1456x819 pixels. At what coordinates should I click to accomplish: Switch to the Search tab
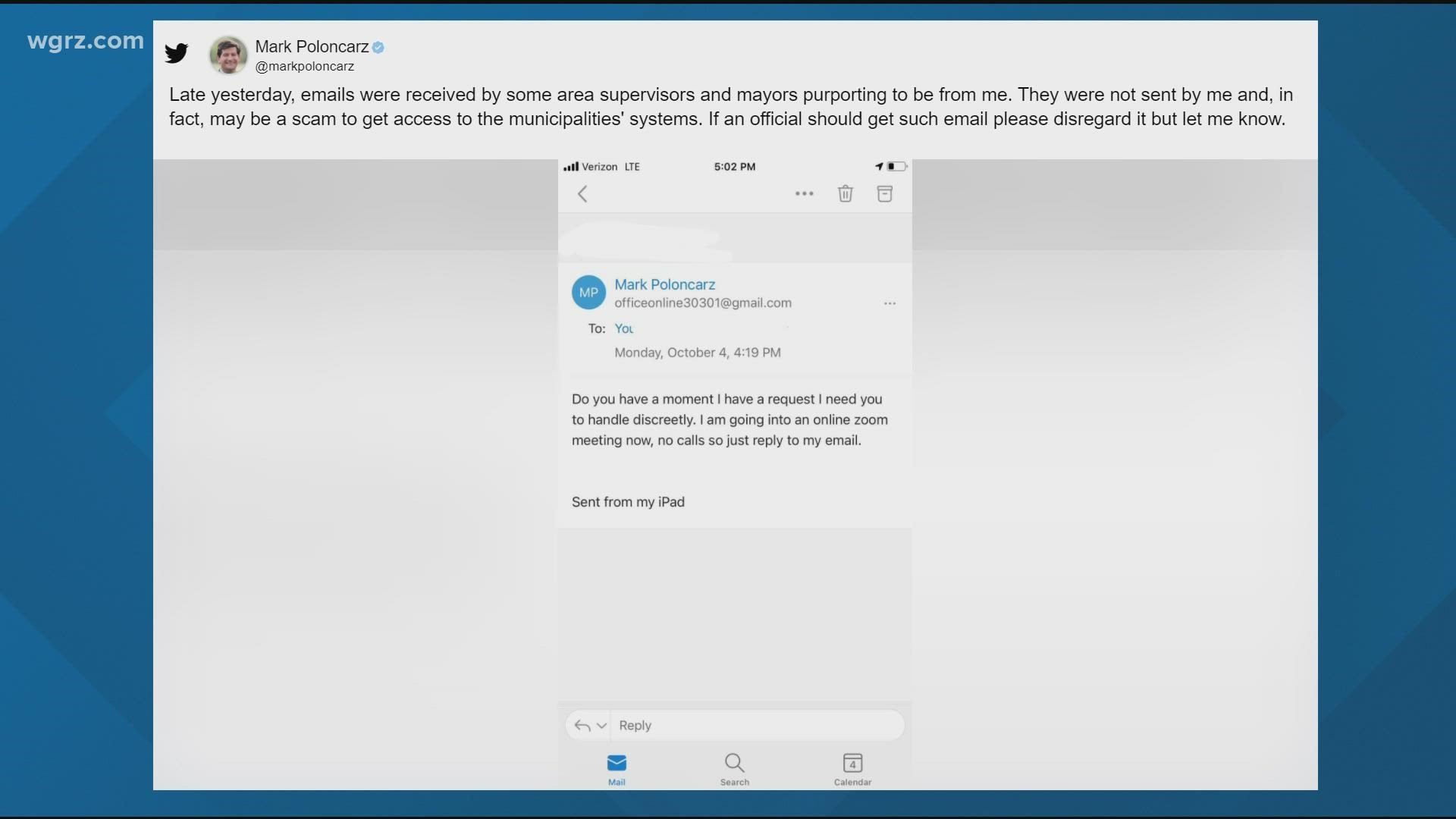tap(735, 769)
